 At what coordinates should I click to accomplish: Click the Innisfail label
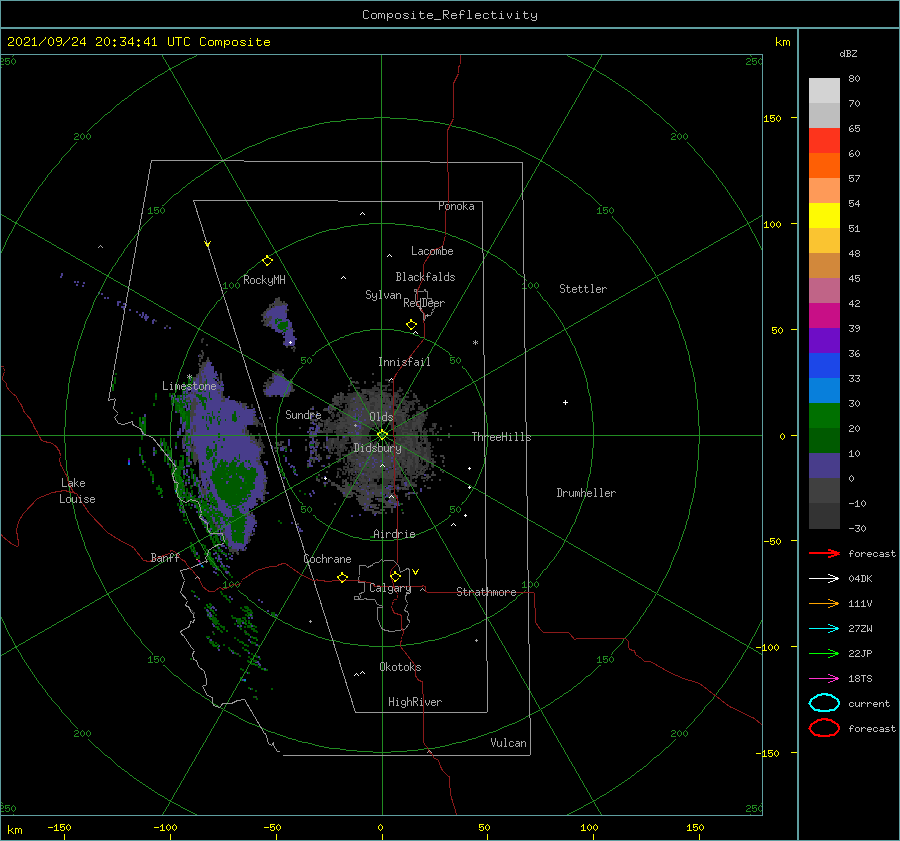(404, 362)
